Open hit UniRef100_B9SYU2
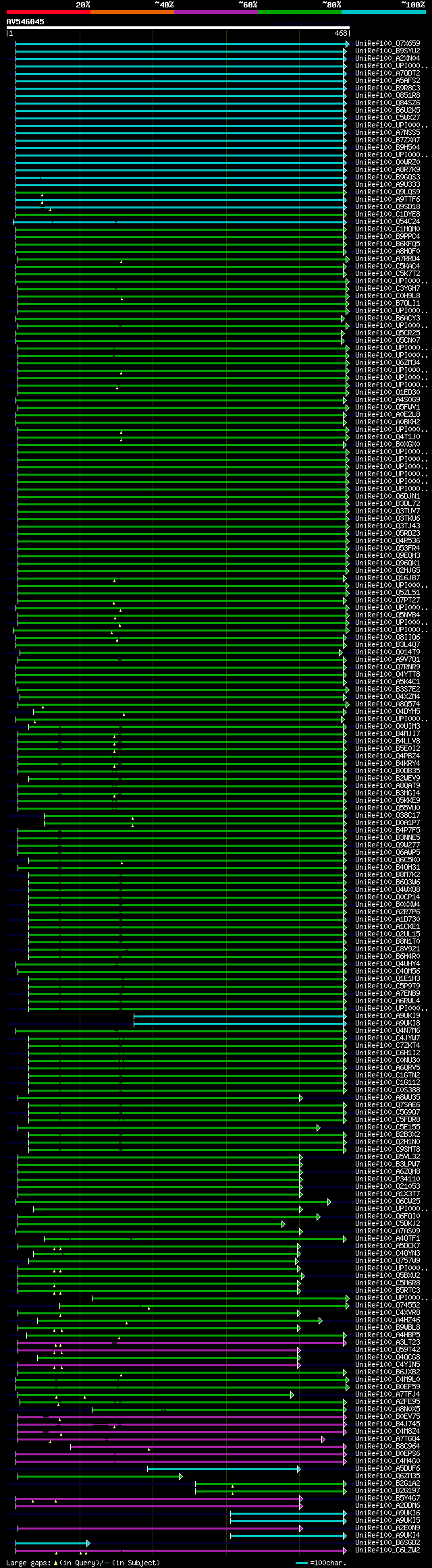This screenshot has height=1568, width=432. click(x=387, y=51)
